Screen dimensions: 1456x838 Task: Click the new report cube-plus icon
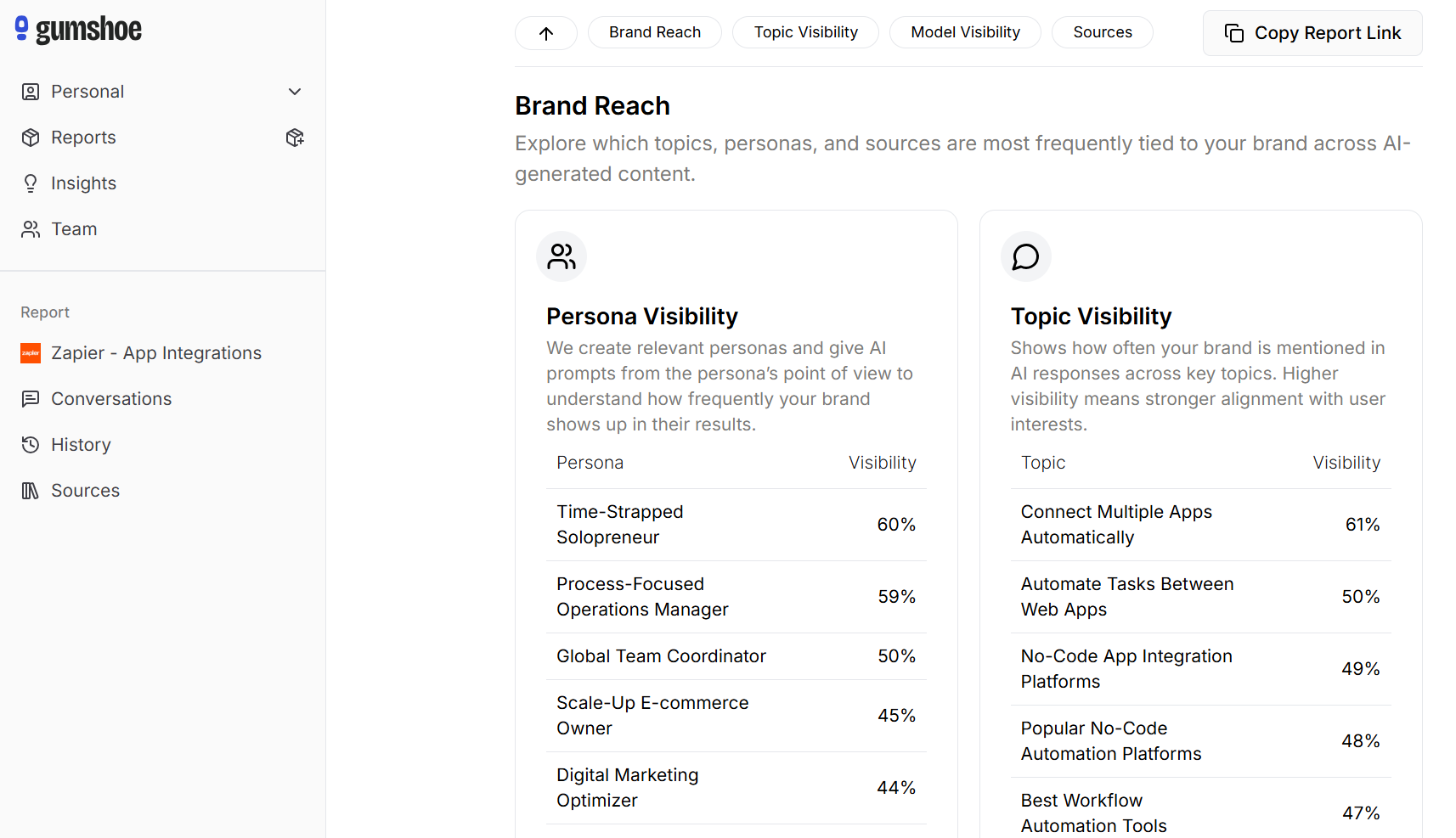(x=295, y=138)
